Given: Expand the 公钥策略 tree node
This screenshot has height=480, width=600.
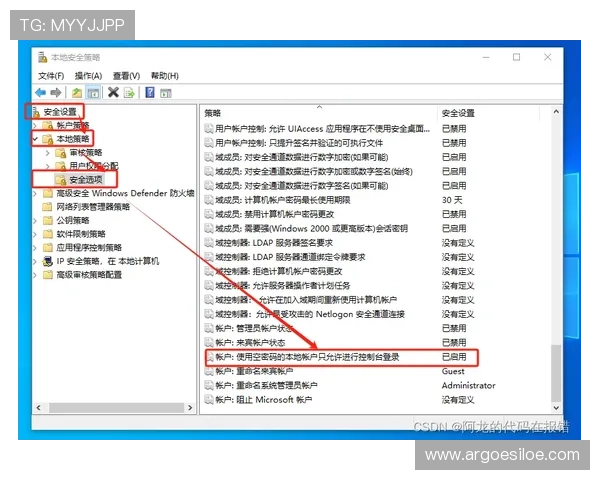Looking at the screenshot, I should pyautogui.click(x=35, y=220).
